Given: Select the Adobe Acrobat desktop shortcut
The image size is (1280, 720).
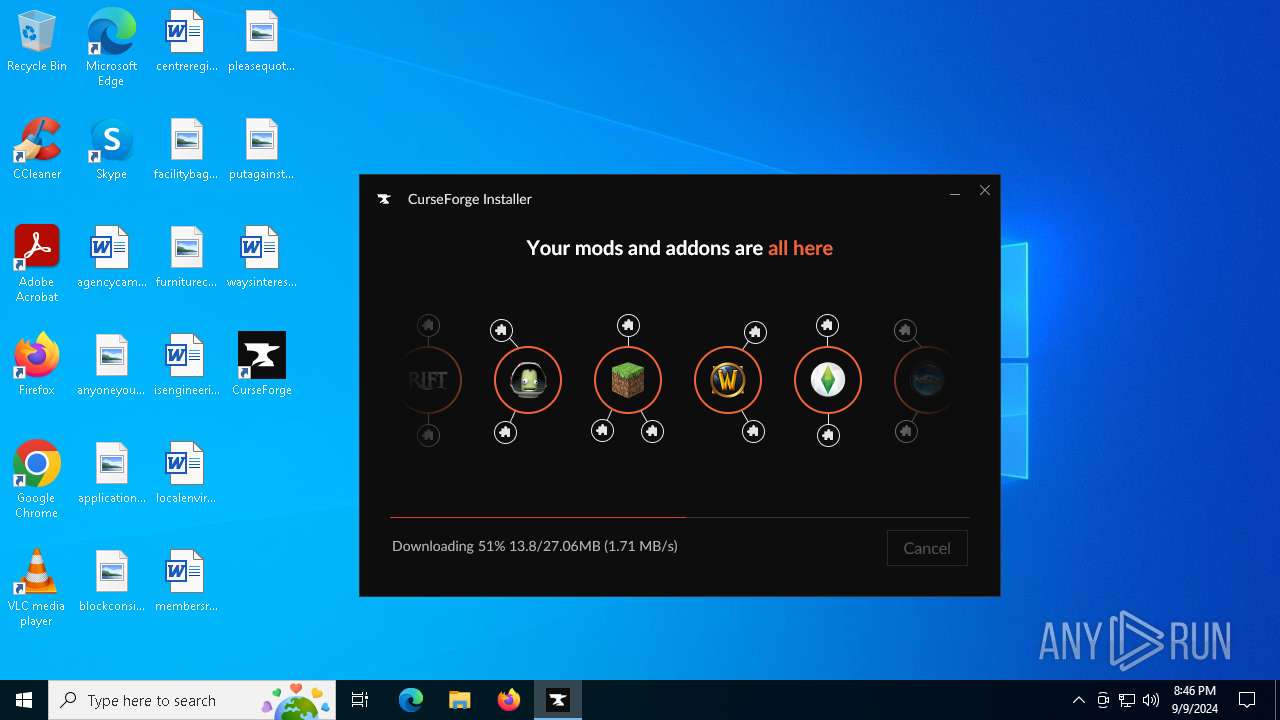Looking at the screenshot, I should click(37, 263).
